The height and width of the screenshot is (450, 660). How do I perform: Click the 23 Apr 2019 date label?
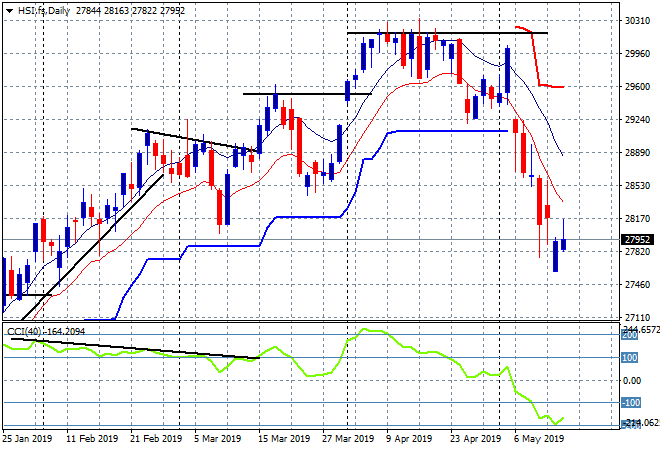pos(476,439)
